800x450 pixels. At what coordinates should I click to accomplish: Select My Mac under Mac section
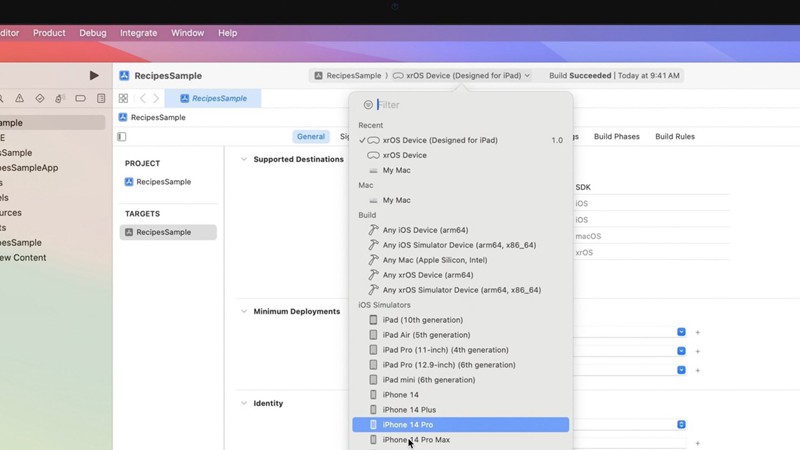[461, 200]
